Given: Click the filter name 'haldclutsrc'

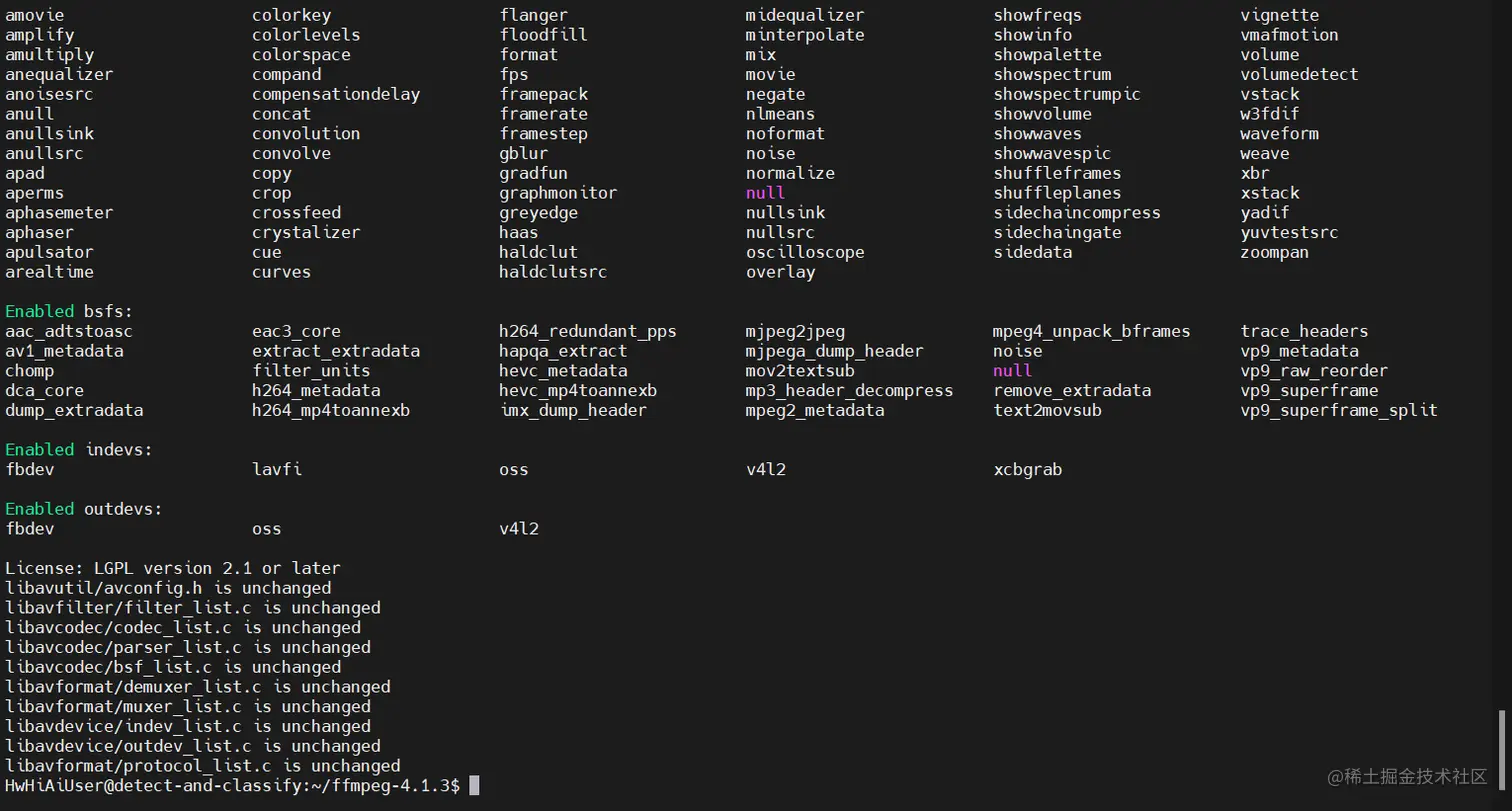Looking at the screenshot, I should 553,272.
